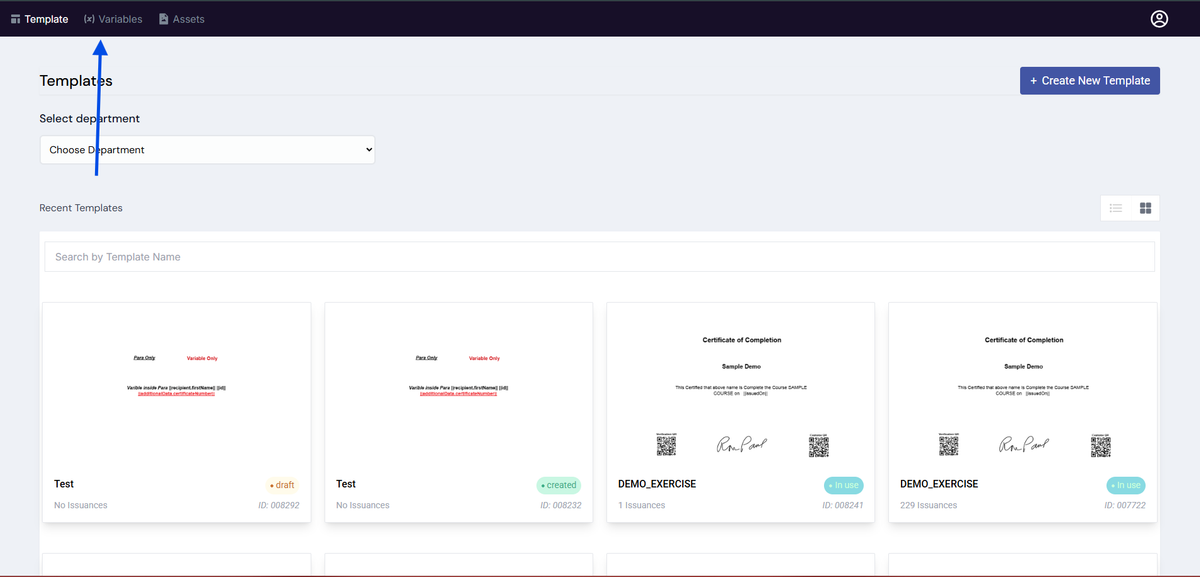The image size is (1200, 577).
Task: Expand the Choose Department dropdown
Action: coord(207,150)
